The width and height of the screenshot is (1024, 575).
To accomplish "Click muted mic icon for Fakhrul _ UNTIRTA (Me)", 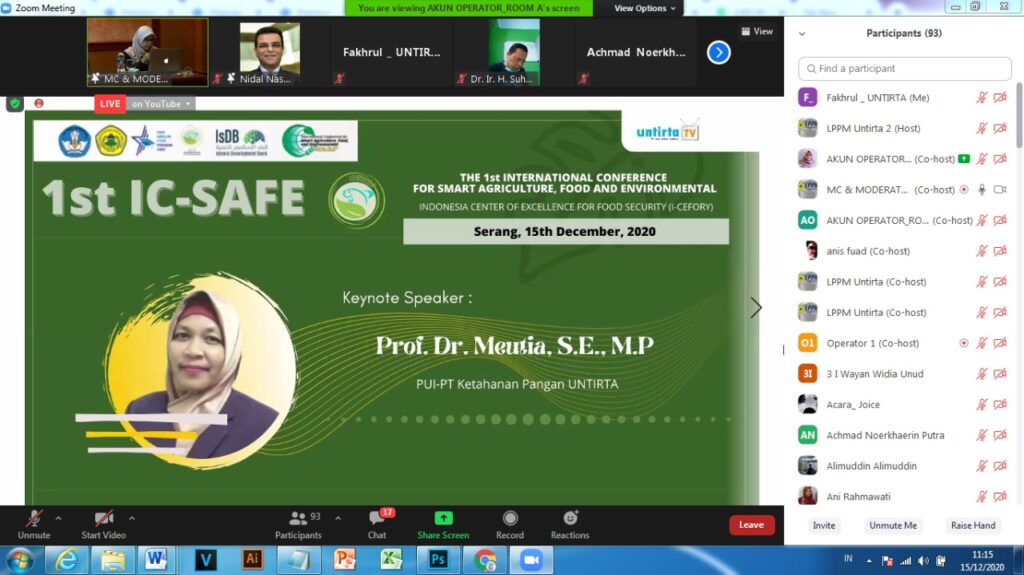I will point(982,97).
